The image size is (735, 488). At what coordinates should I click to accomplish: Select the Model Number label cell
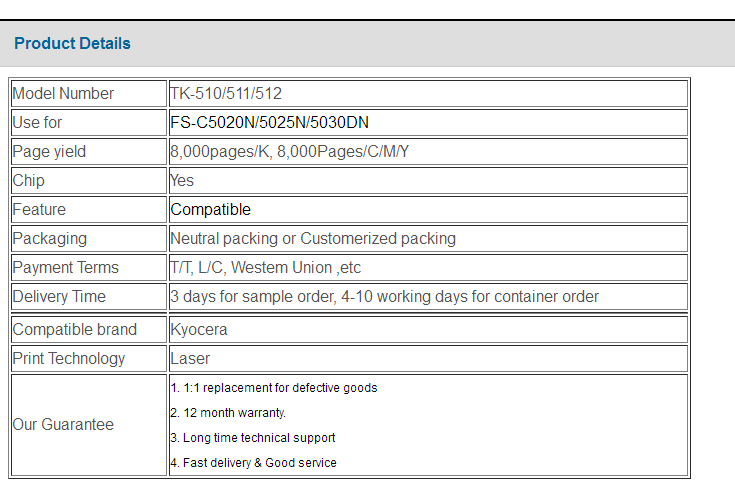coord(89,94)
